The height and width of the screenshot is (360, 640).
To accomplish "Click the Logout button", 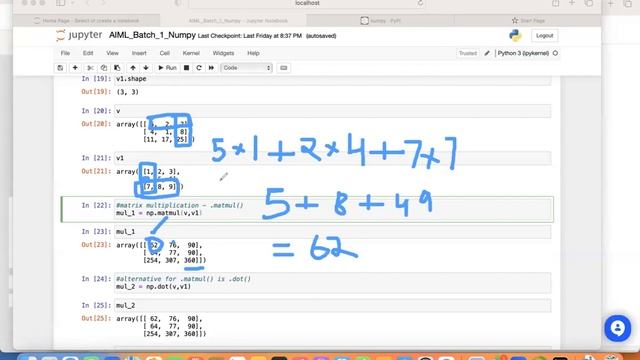I will coord(544,36).
